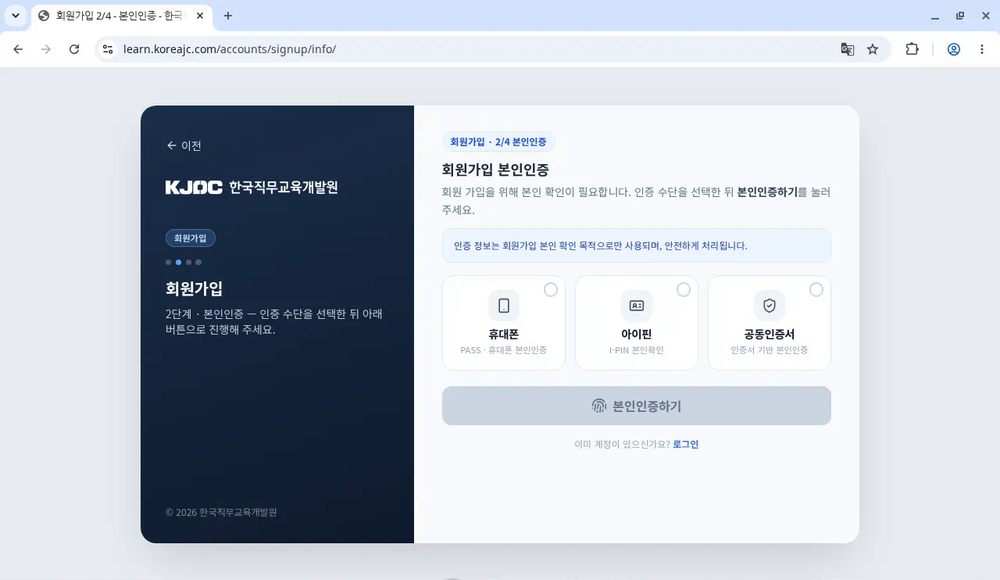Click the 한국직무교육개발원 name beside logo
The height and width of the screenshot is (580, 1000).
coord(284,187)
